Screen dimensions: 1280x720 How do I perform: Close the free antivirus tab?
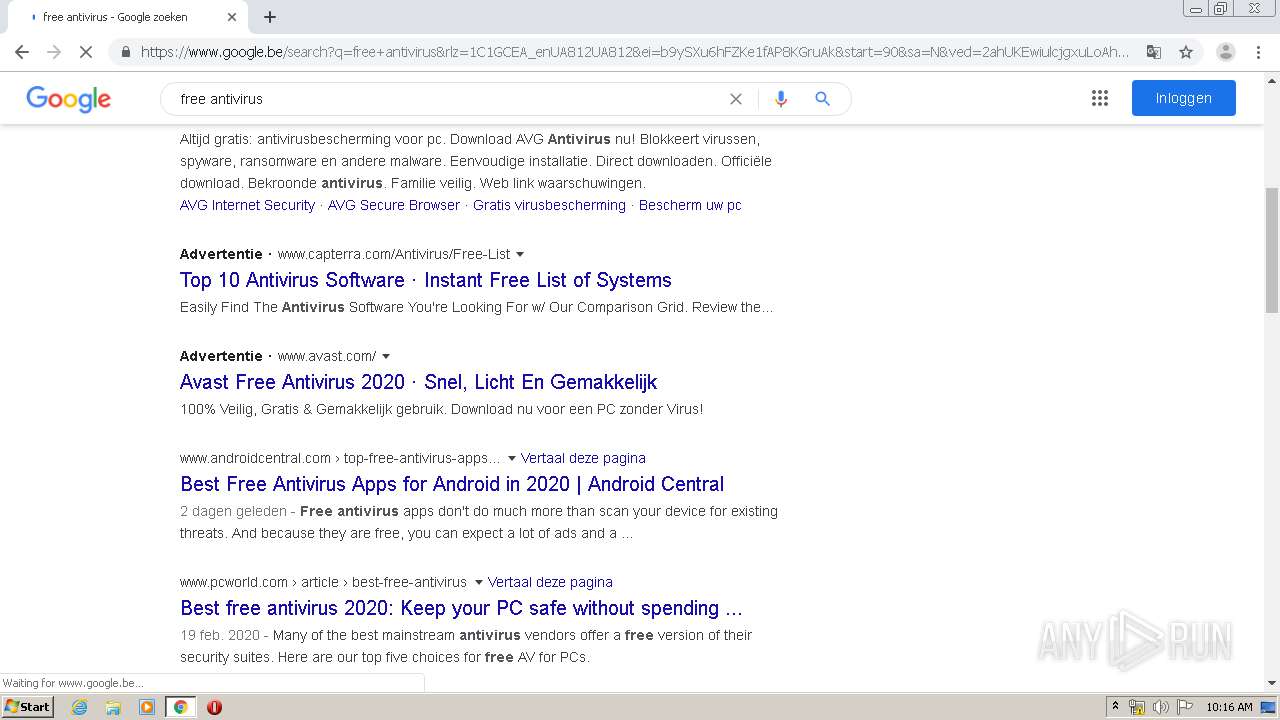click(x=232, y=17)
